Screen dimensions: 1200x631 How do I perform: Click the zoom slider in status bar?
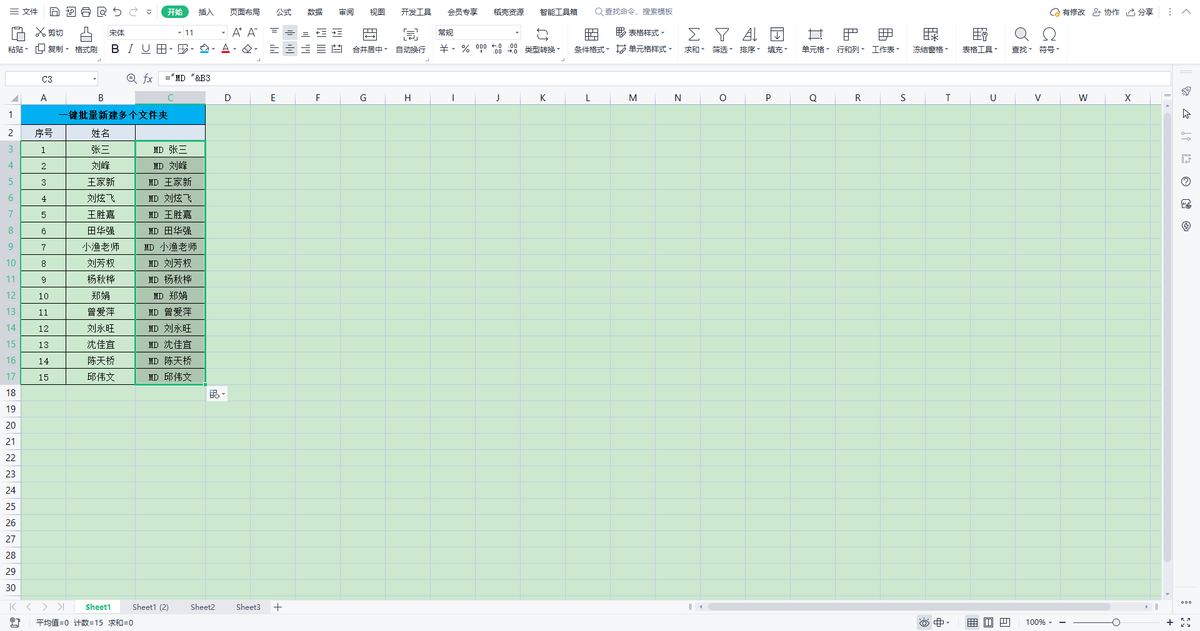[x=1110, y=622]
